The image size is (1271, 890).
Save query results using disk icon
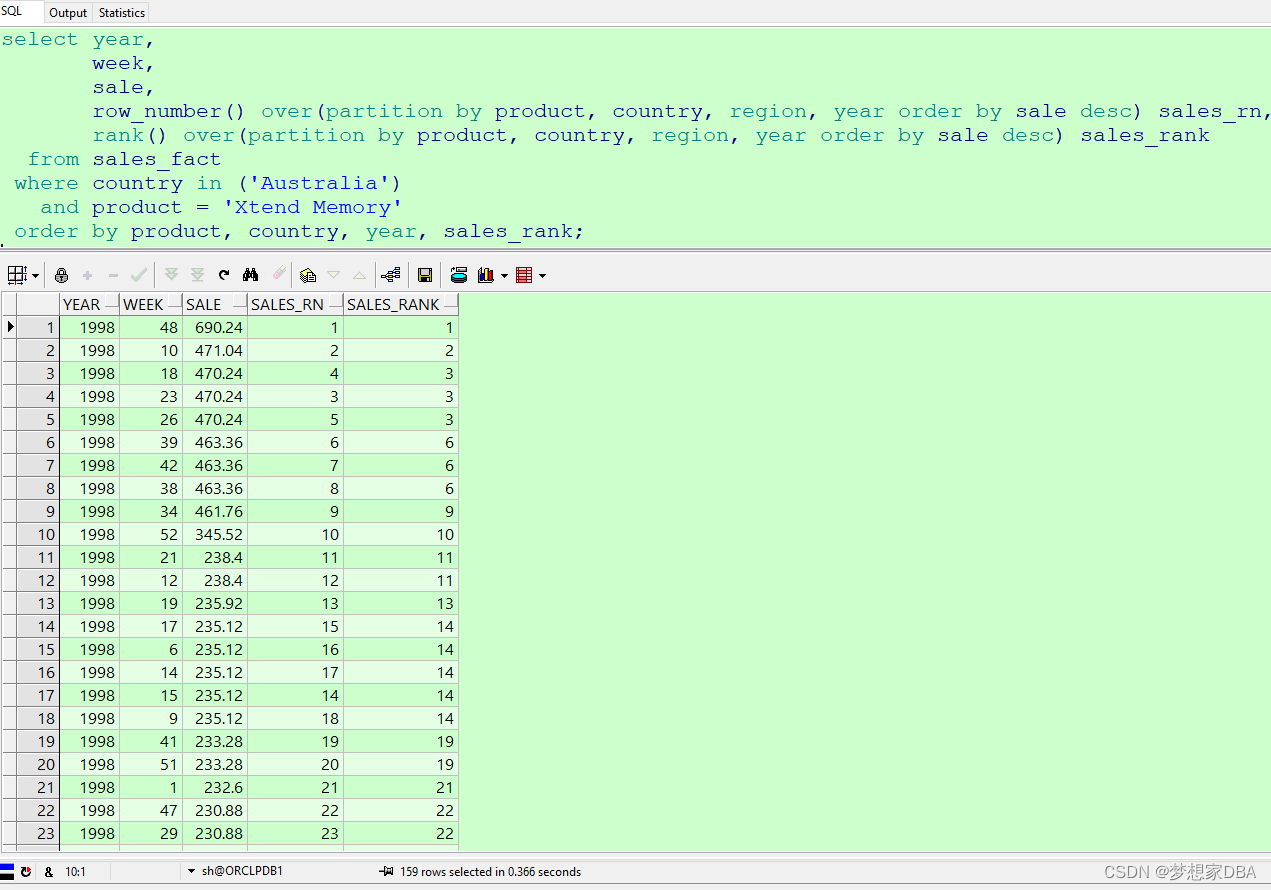[425, 275]
